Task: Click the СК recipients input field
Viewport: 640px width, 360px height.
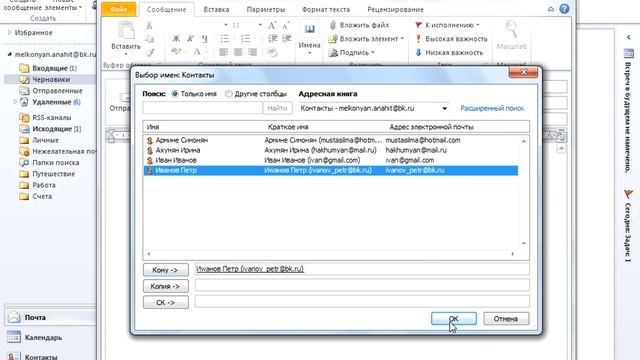Action: point(362,301)
